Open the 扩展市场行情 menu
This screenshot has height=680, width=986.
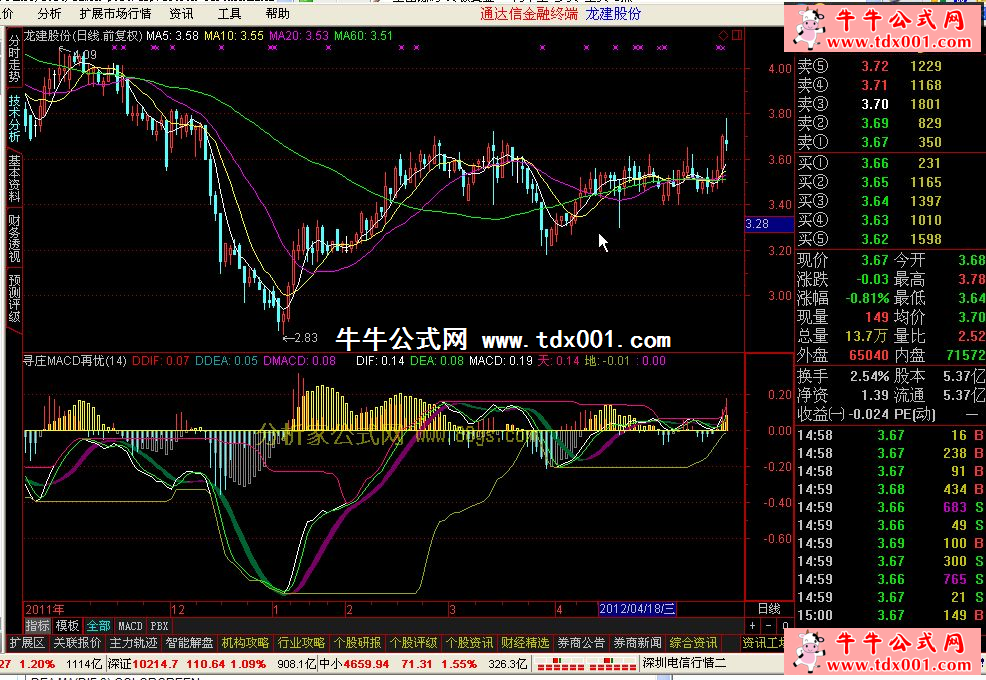(x=115, y=13)
